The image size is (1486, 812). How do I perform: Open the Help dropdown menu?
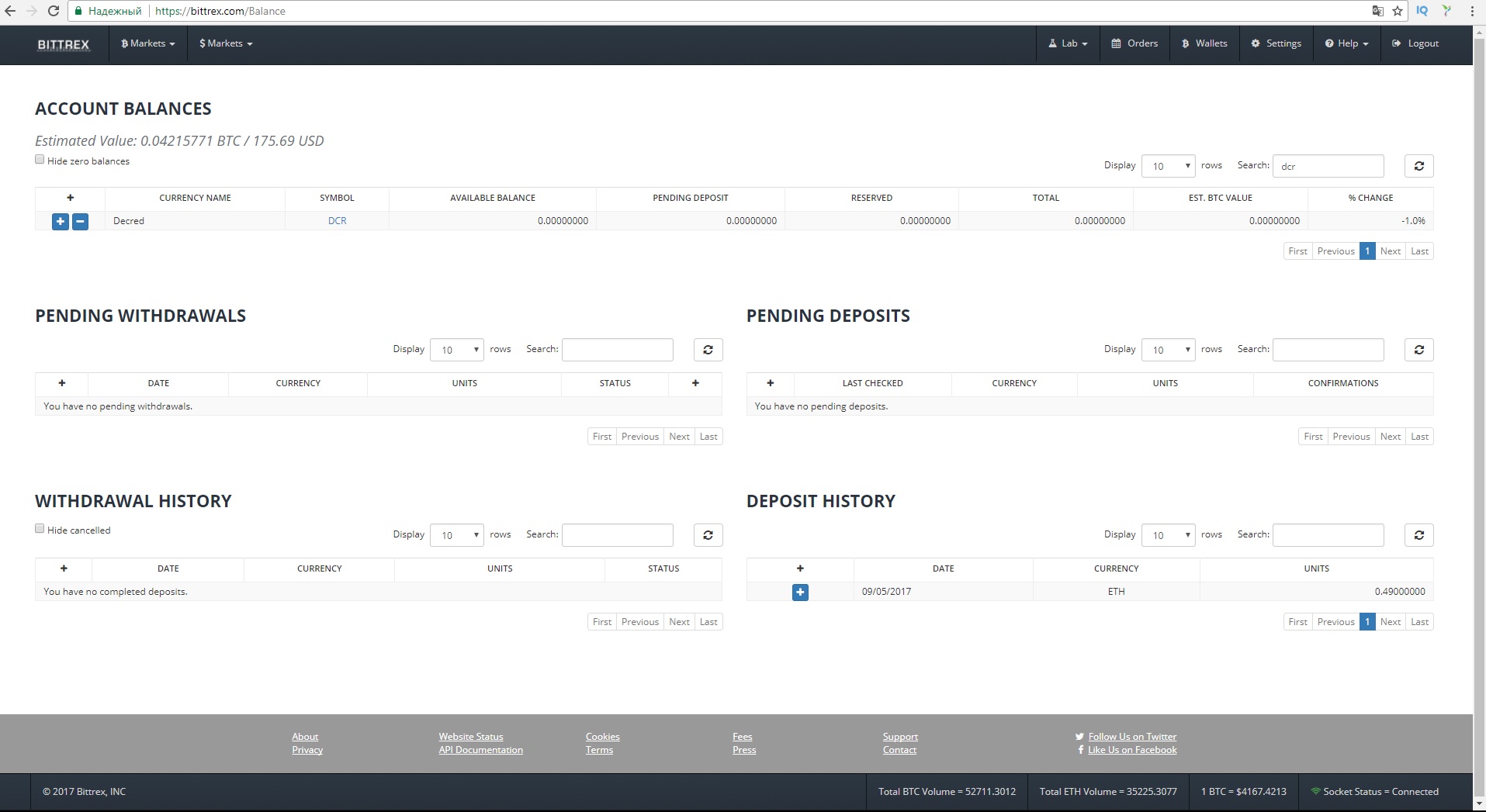pos(1346,43)
